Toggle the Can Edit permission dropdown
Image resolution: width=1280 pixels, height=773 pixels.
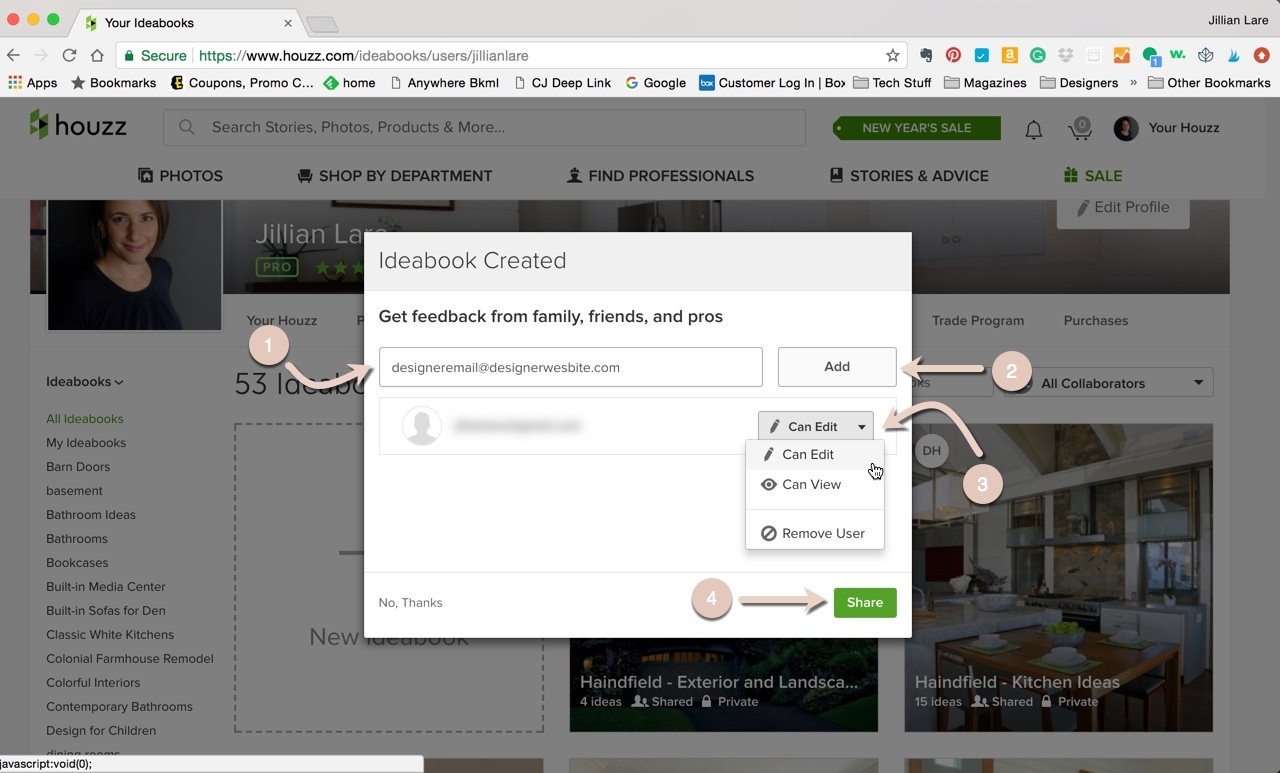(x=815, y=426)
